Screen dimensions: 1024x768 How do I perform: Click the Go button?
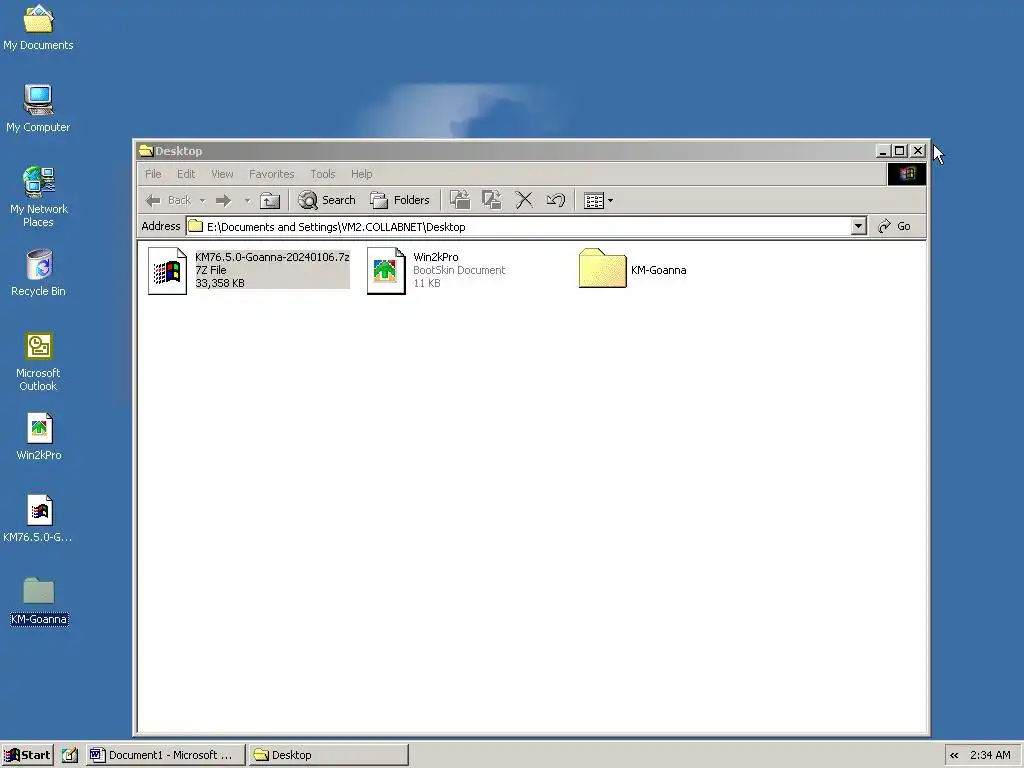click(x=895, y=226)
